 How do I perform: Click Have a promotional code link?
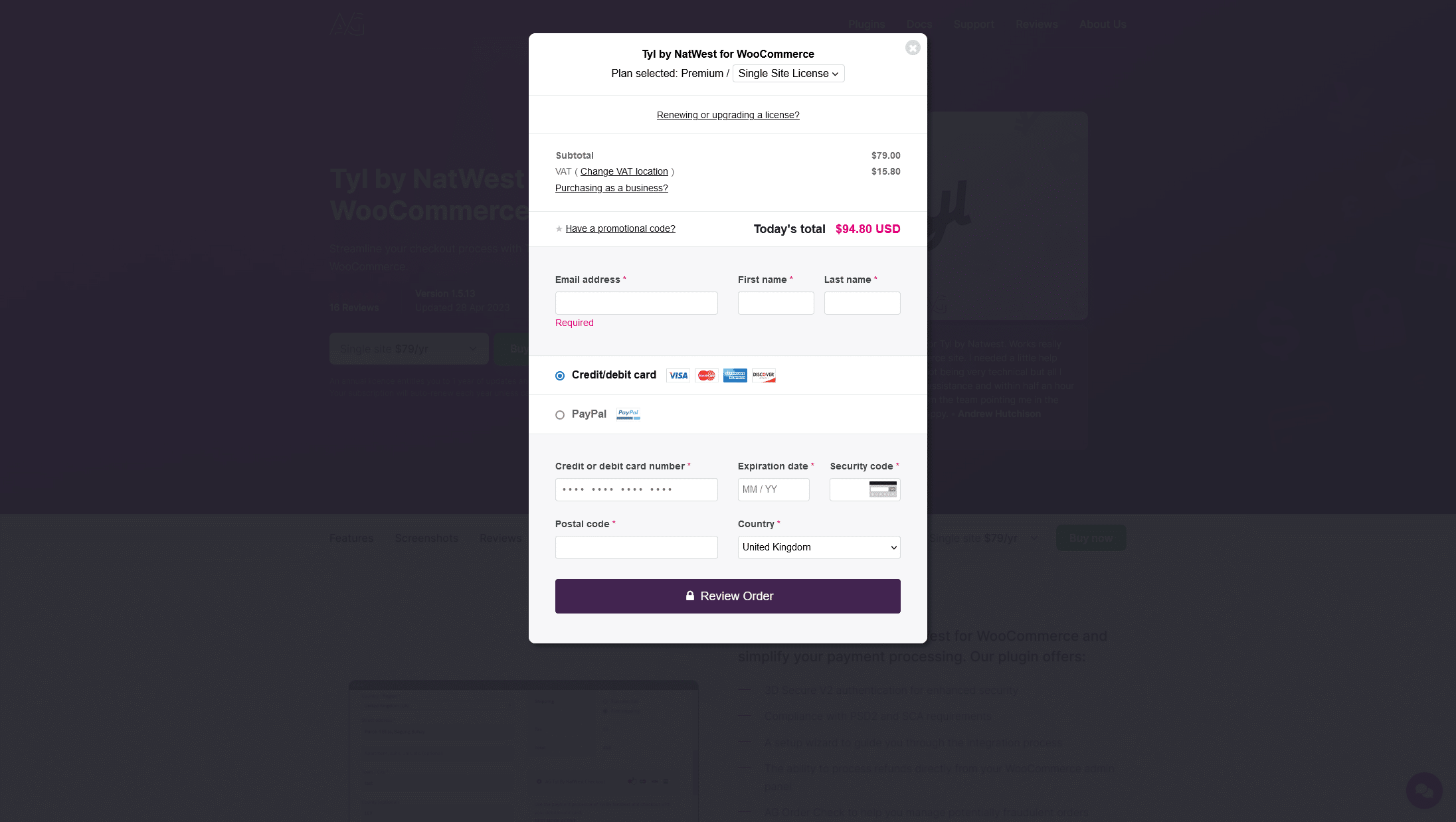coord(620,228)
